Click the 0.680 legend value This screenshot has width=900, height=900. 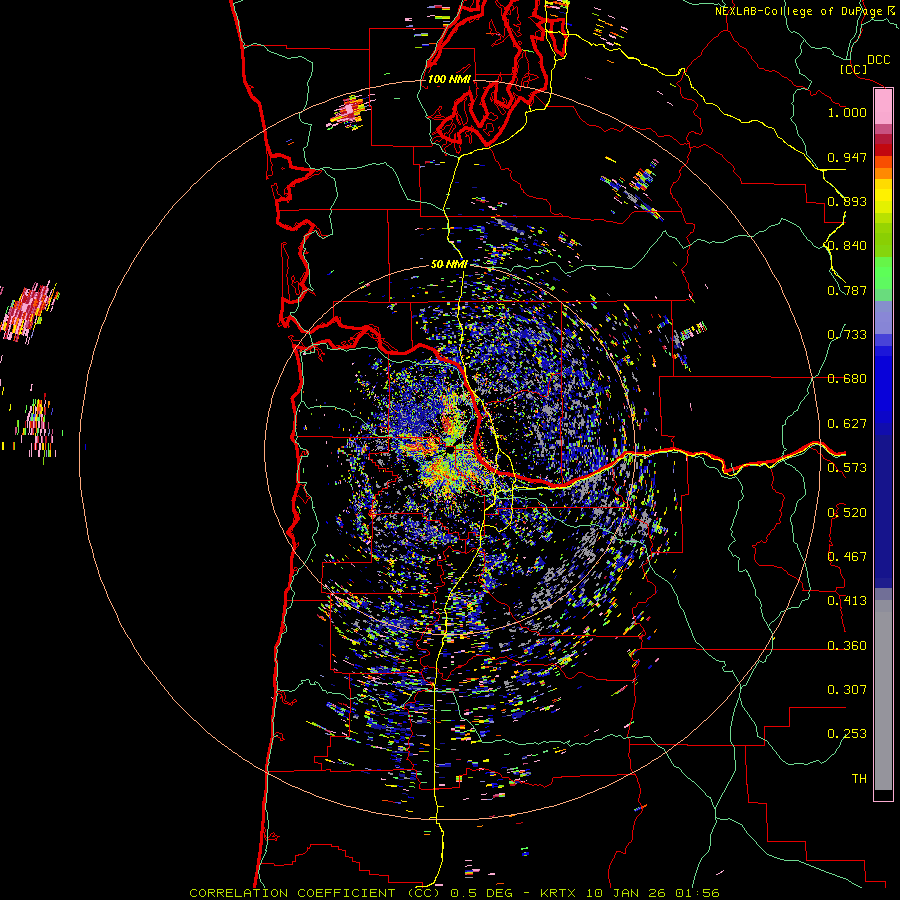click(847, 379)
